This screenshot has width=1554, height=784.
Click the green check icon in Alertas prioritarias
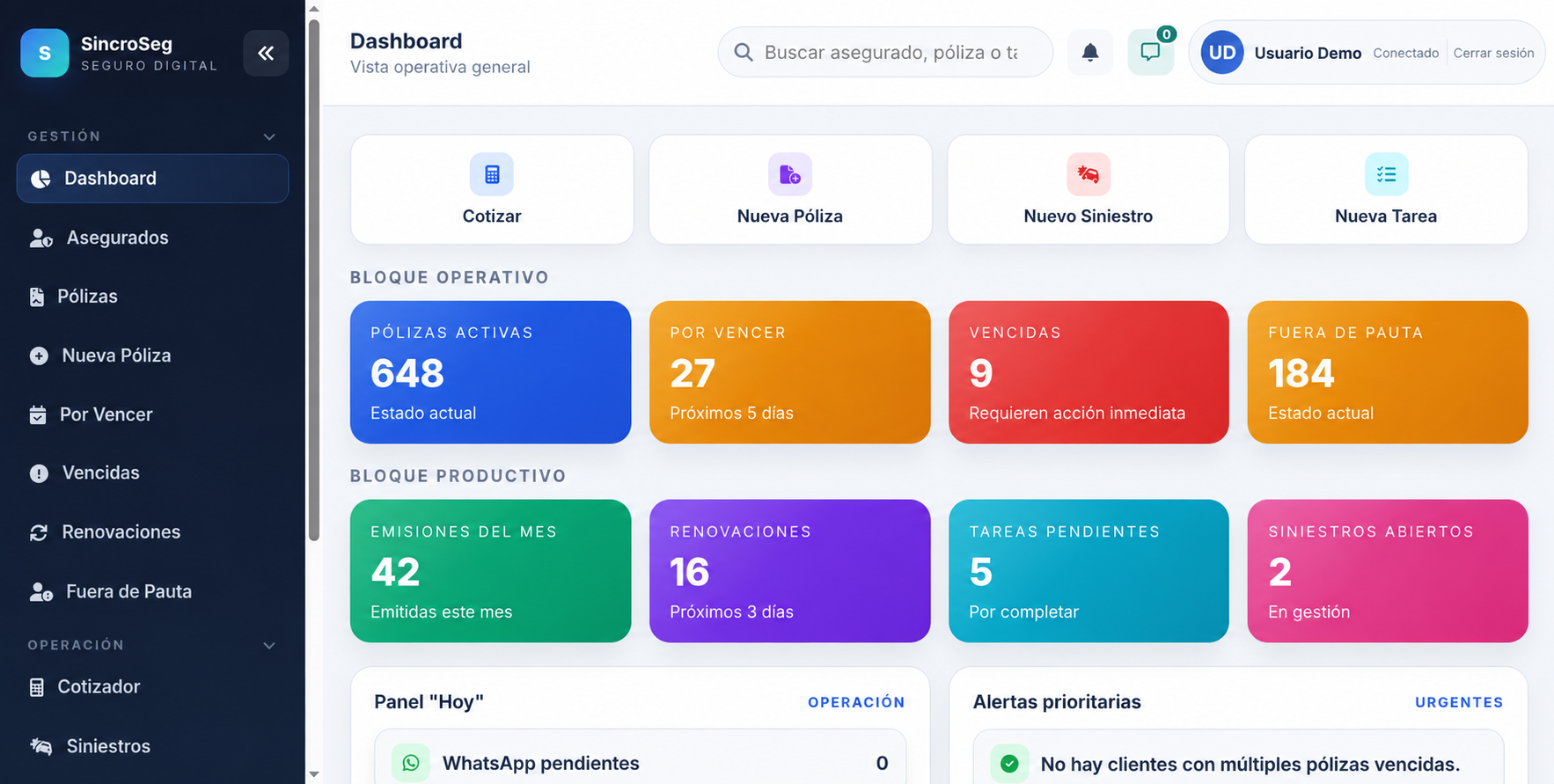[1009, 764]
